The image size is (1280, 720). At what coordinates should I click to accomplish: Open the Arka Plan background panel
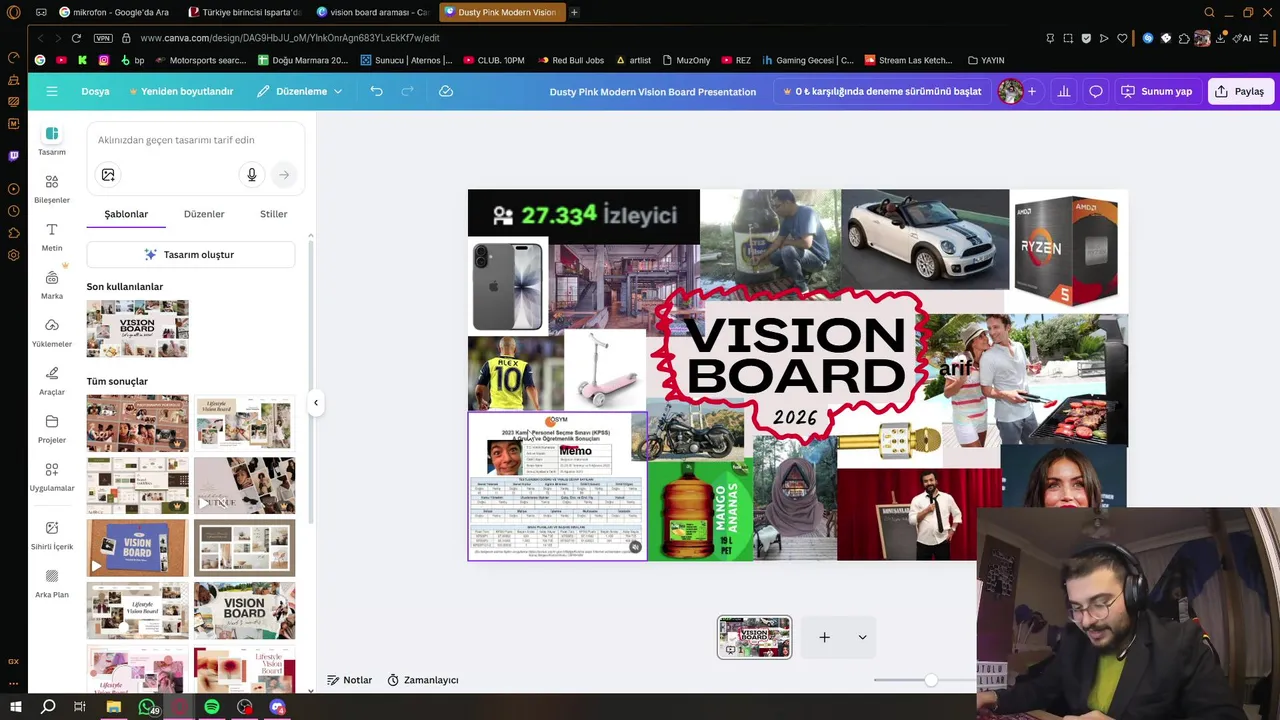(52, 583)
